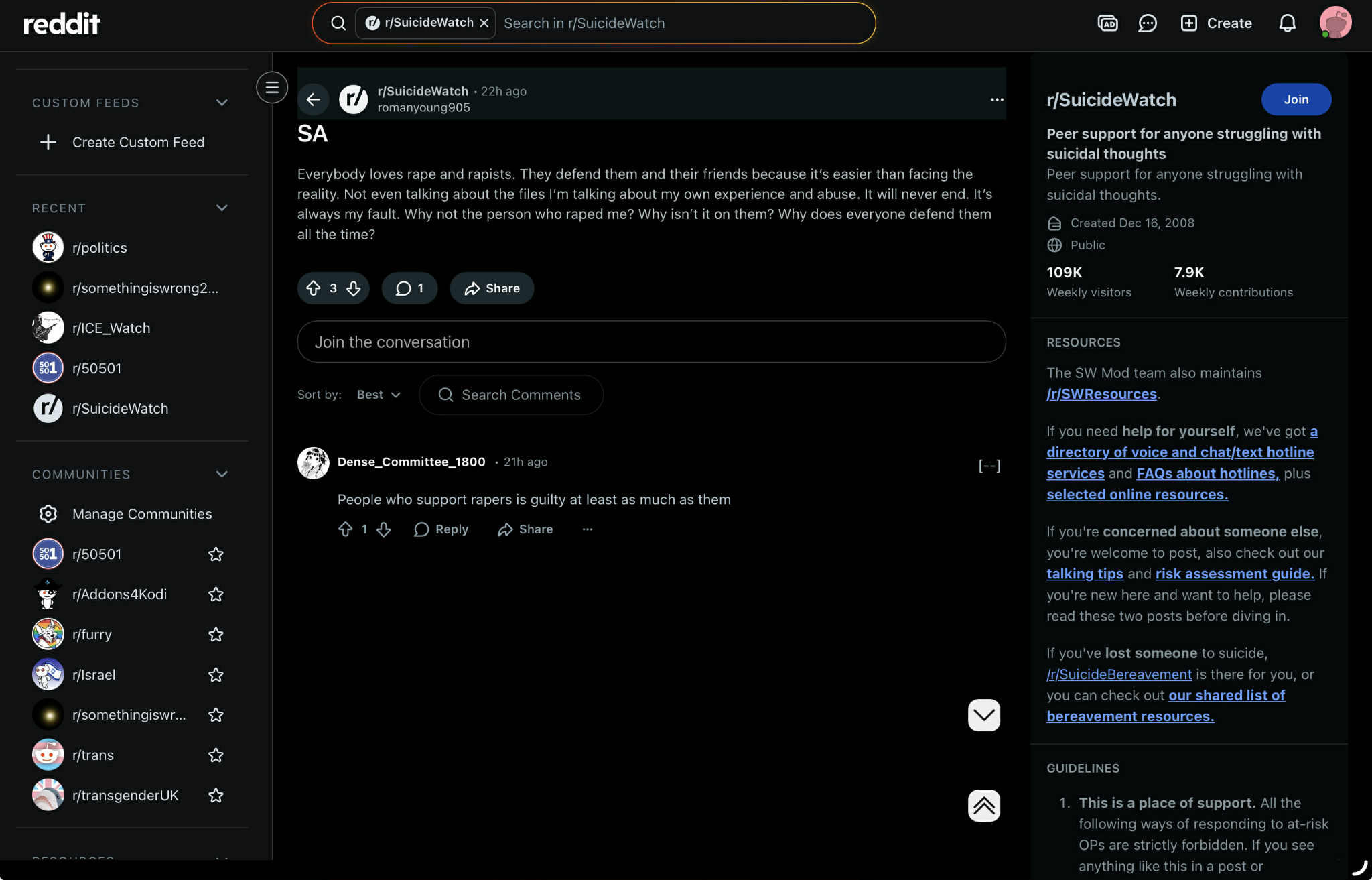The width and height of the screenshot is (1372, 880).
Task: Open the chat messages icon
Action: (1147, 23)
